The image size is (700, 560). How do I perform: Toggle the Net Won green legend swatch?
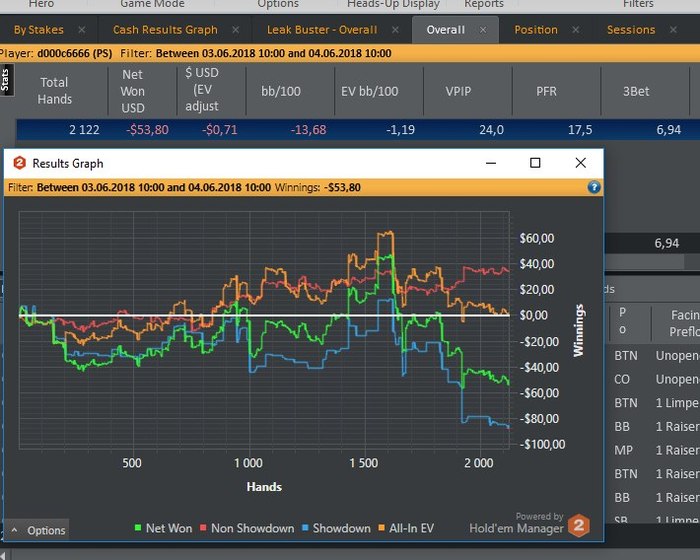click(x=138, y=528)
